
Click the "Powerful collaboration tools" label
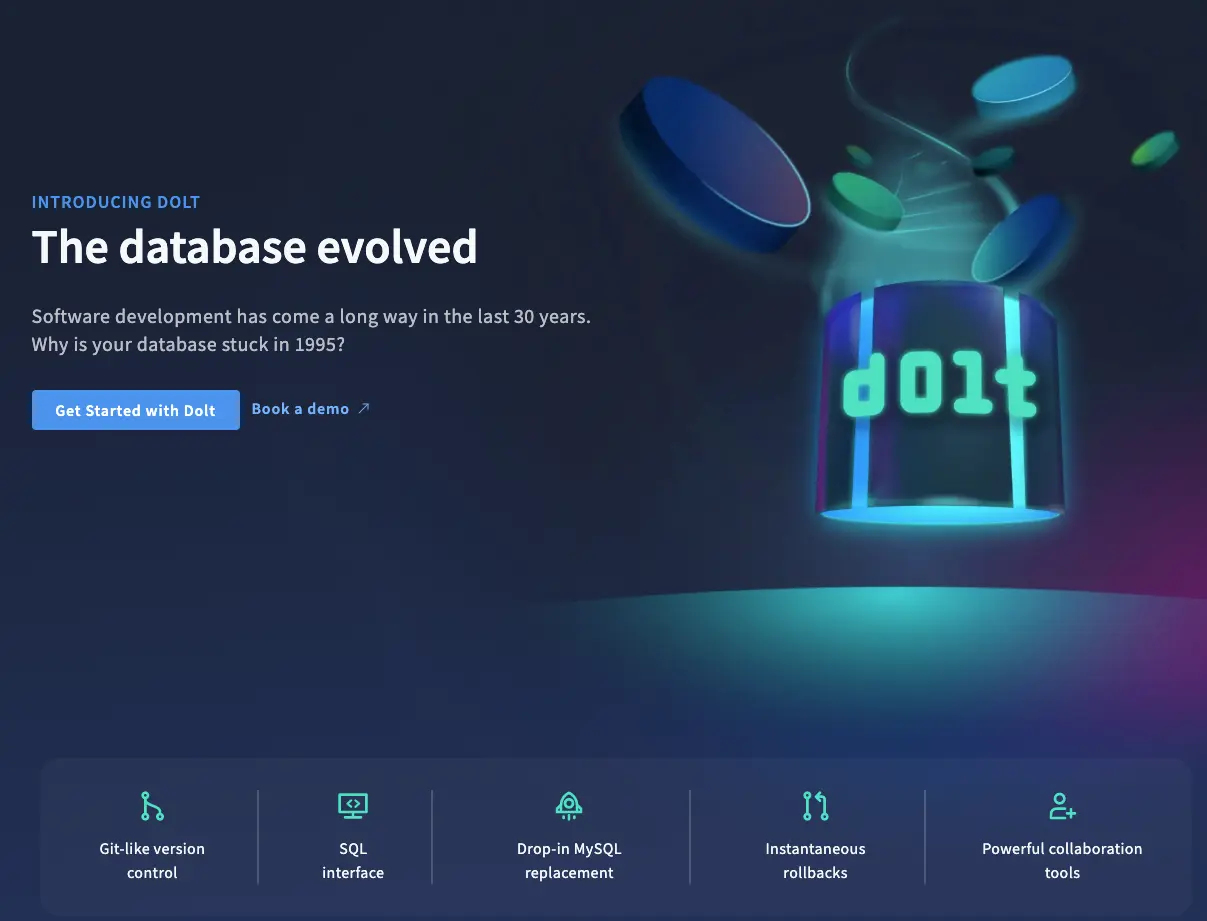tap(1062, 860)
